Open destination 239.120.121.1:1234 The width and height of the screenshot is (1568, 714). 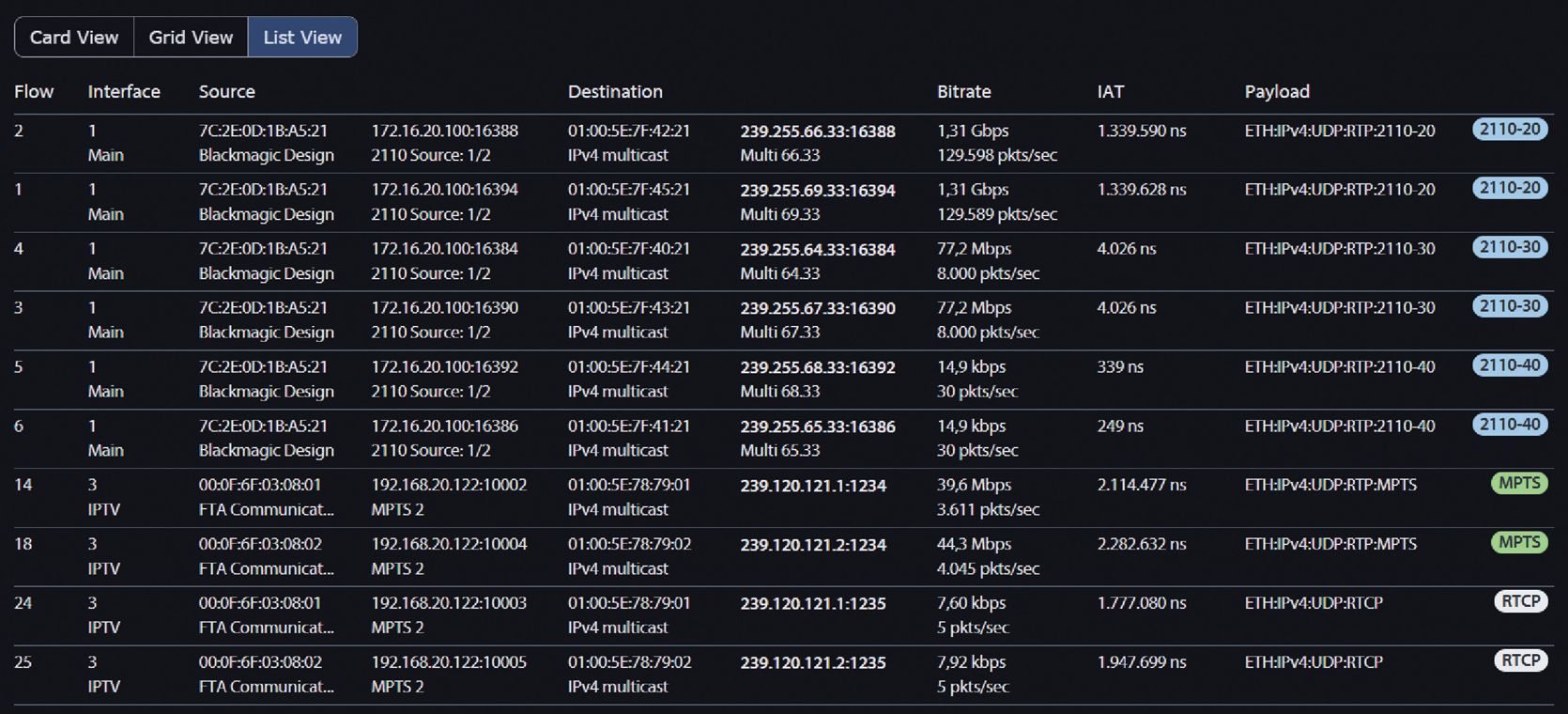point(812,486)
